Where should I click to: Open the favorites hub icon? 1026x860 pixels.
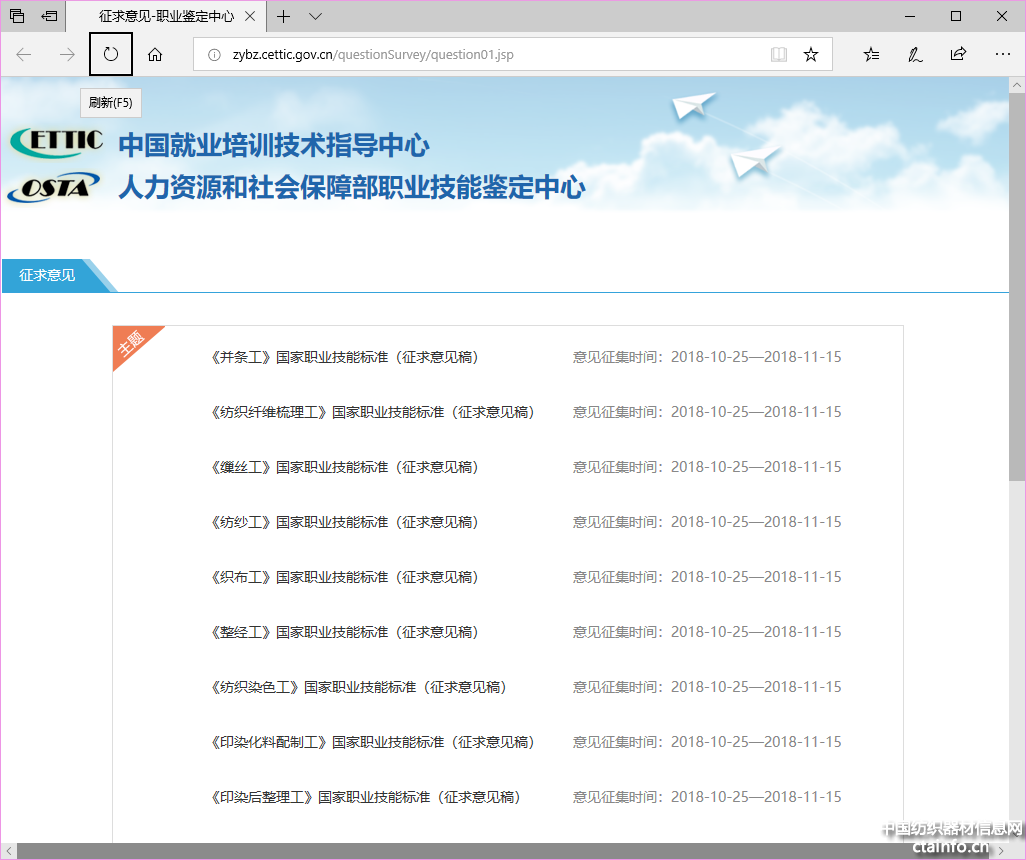(871, 54)
